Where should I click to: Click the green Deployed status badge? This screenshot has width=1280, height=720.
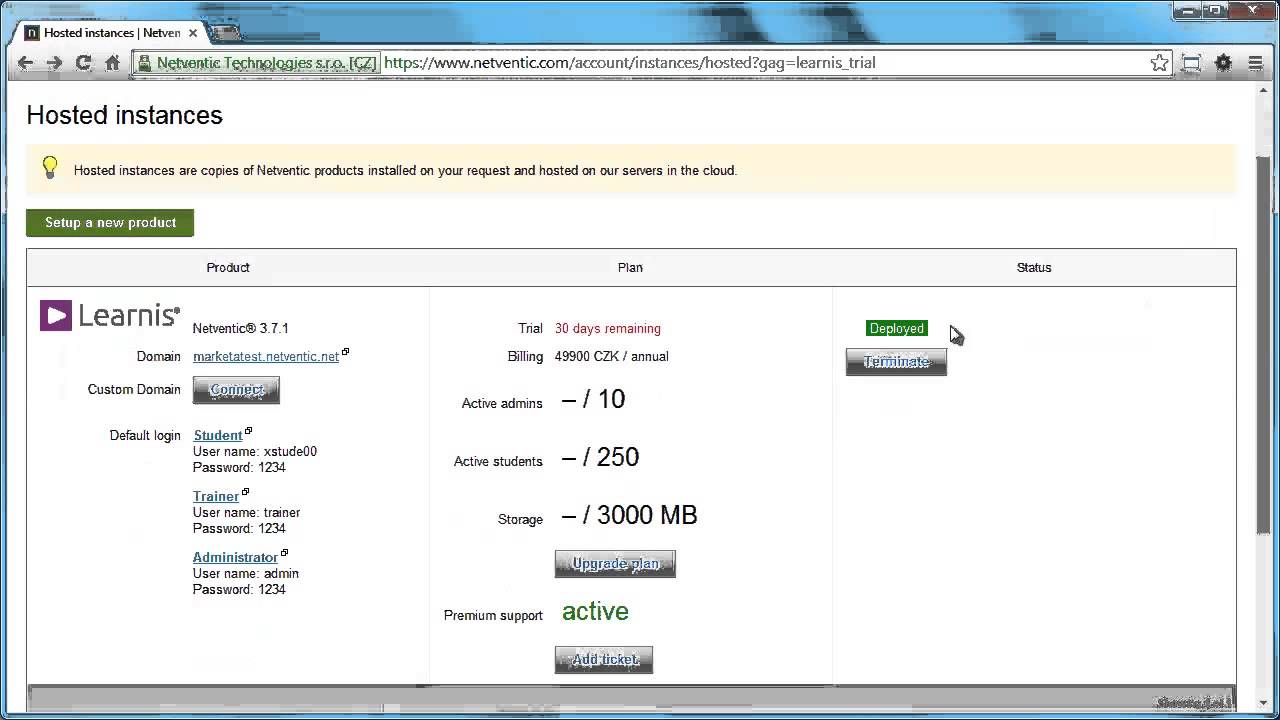tap(897, 329)
